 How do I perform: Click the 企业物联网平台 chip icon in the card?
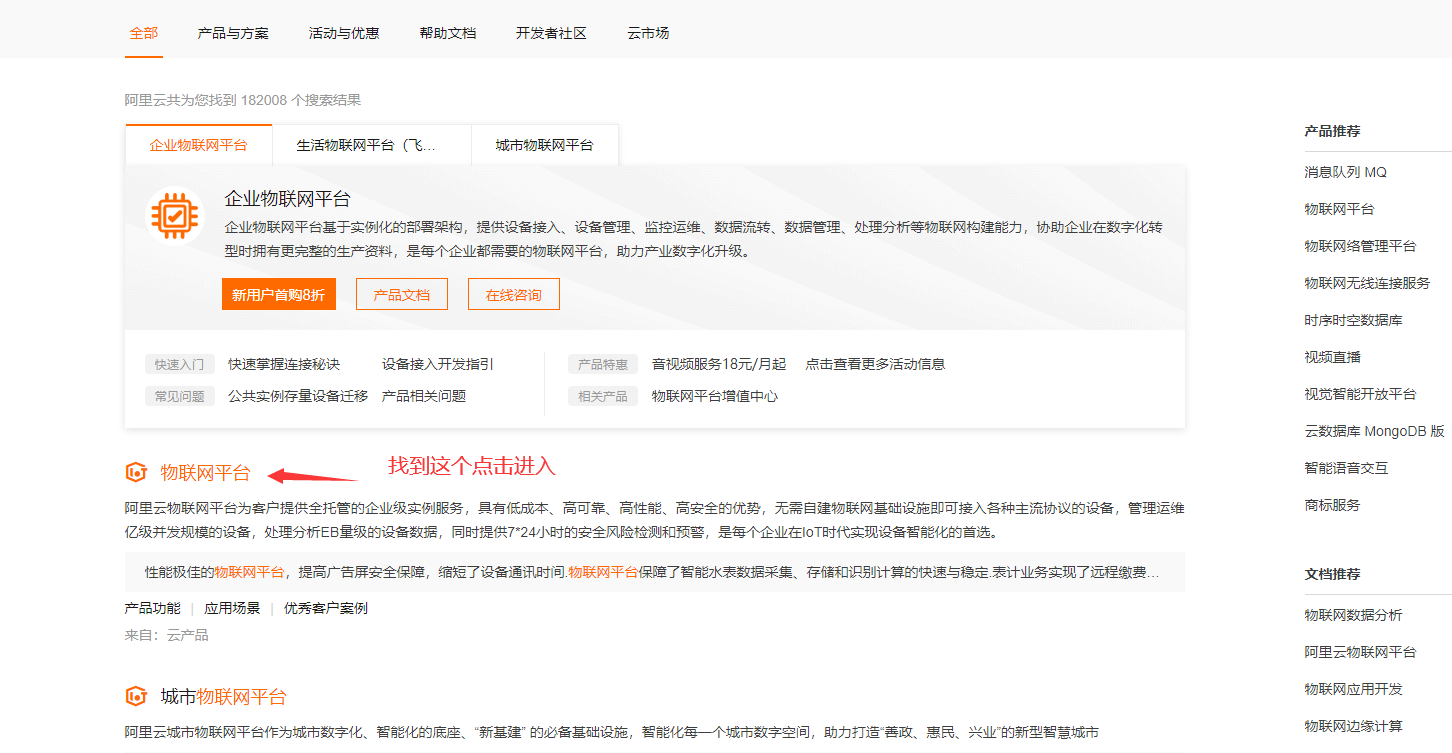pos(174,214)
